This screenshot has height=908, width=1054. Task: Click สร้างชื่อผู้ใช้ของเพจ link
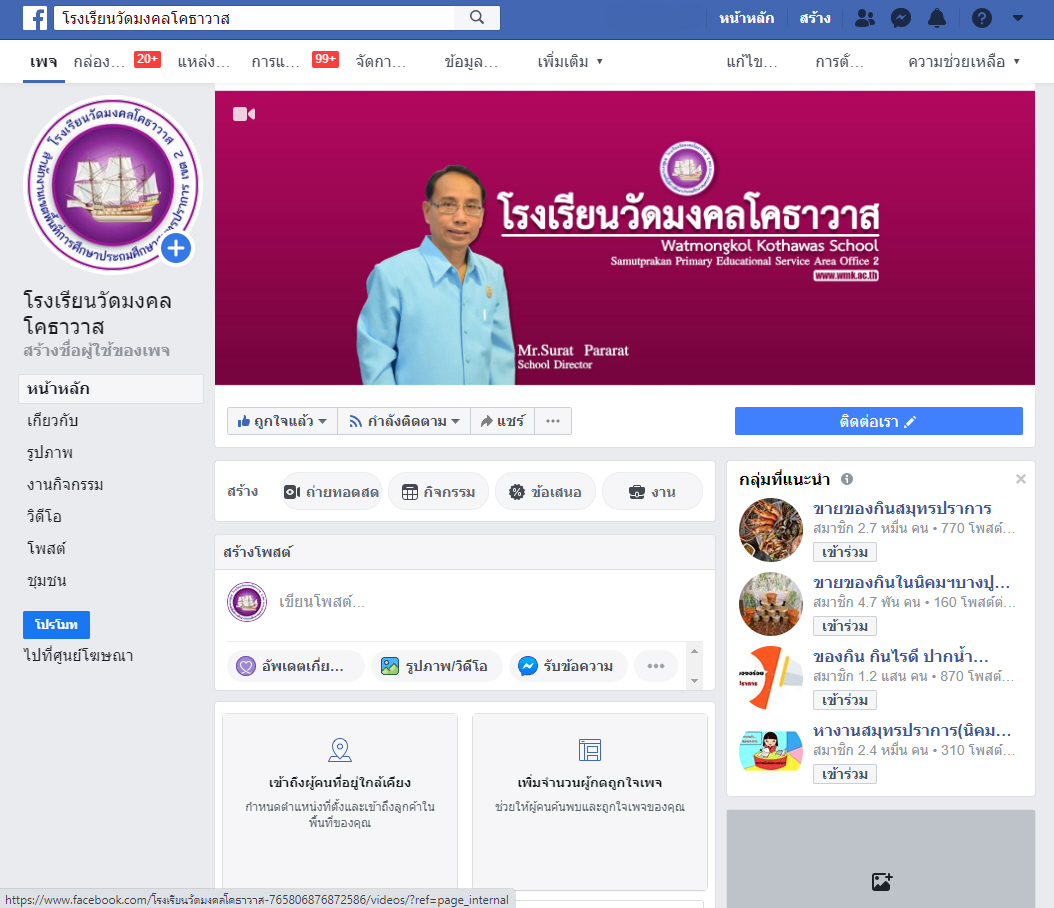[97, 350]
